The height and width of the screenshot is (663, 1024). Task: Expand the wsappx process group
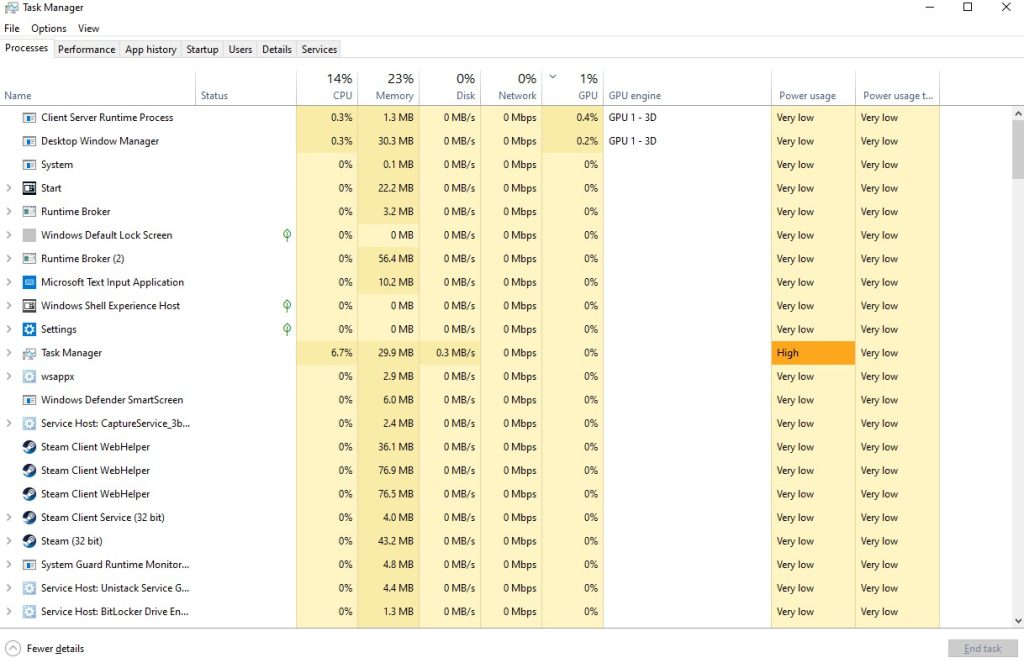pyautogui.click(x=8, y=376)
